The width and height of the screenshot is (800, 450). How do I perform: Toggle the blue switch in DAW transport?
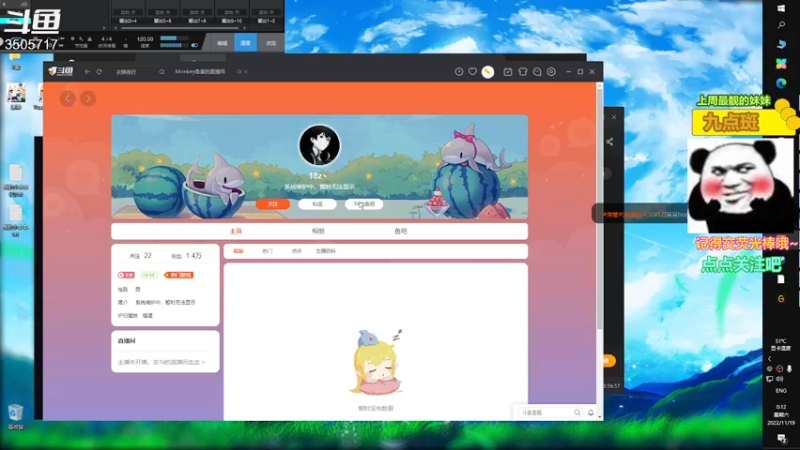pyautogui.click(x=194, y=45)
